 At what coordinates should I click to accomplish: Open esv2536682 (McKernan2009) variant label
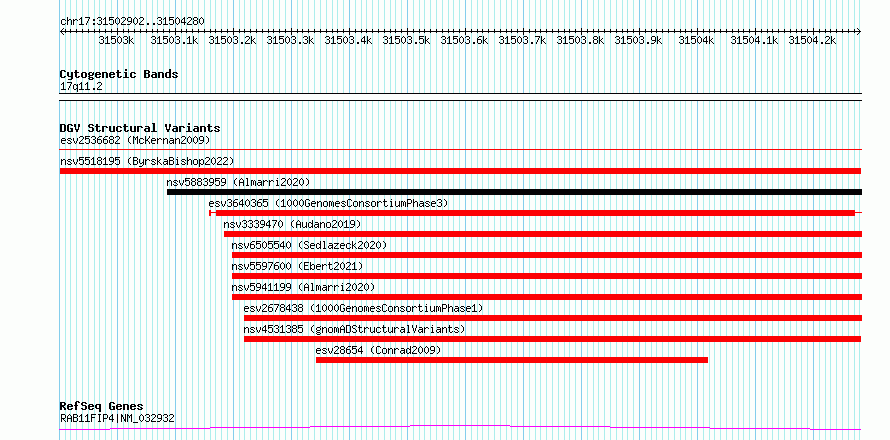pos(135,140)
